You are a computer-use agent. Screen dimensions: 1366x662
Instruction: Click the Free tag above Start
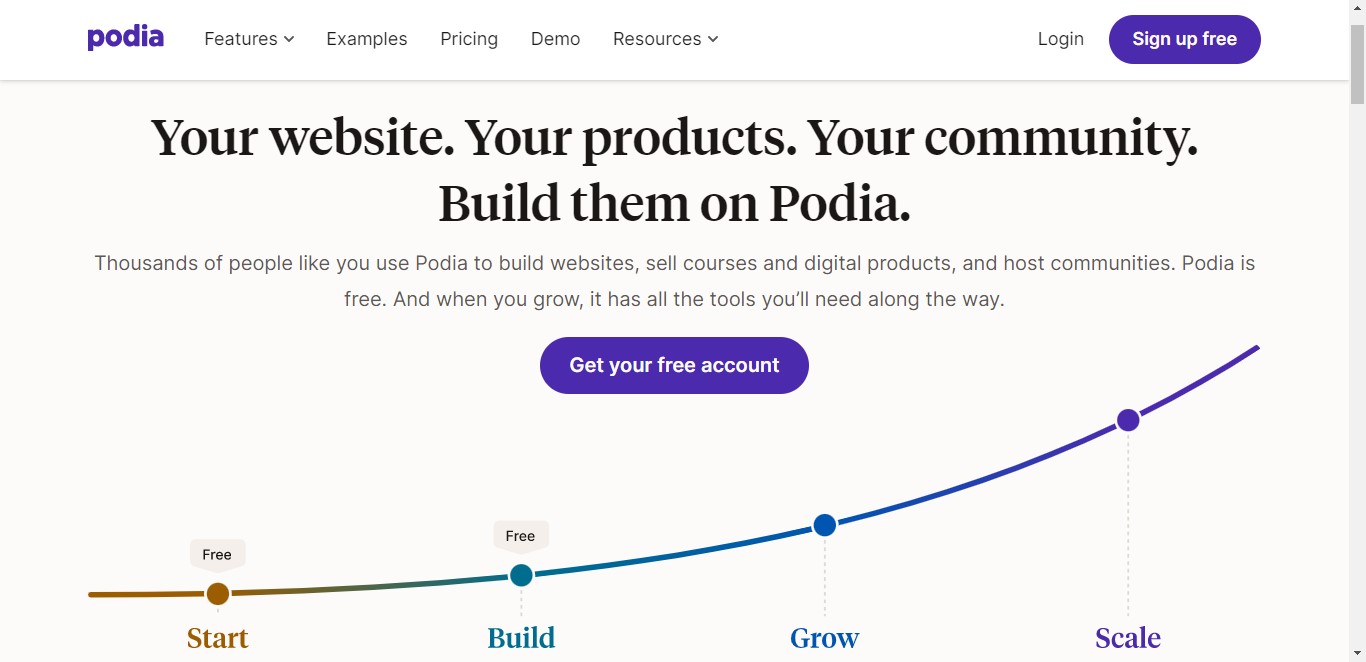[x=217, y=554]
